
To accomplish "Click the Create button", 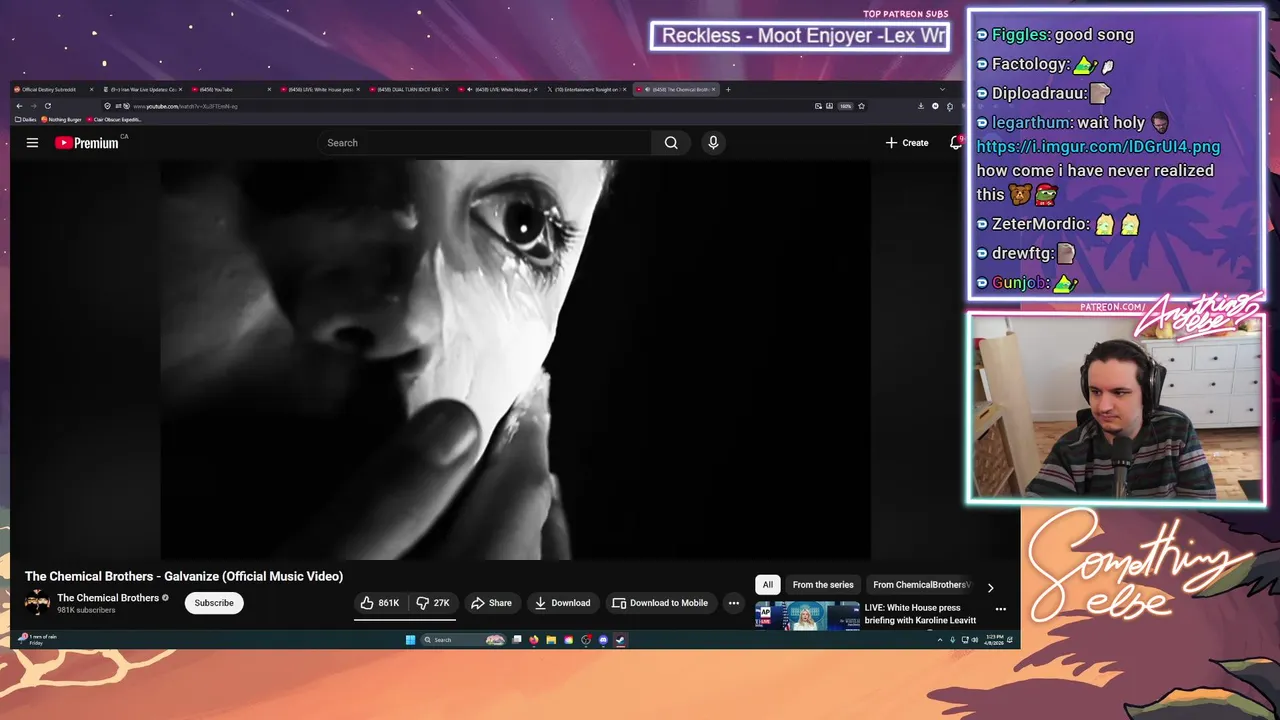I will pos(907,143).
